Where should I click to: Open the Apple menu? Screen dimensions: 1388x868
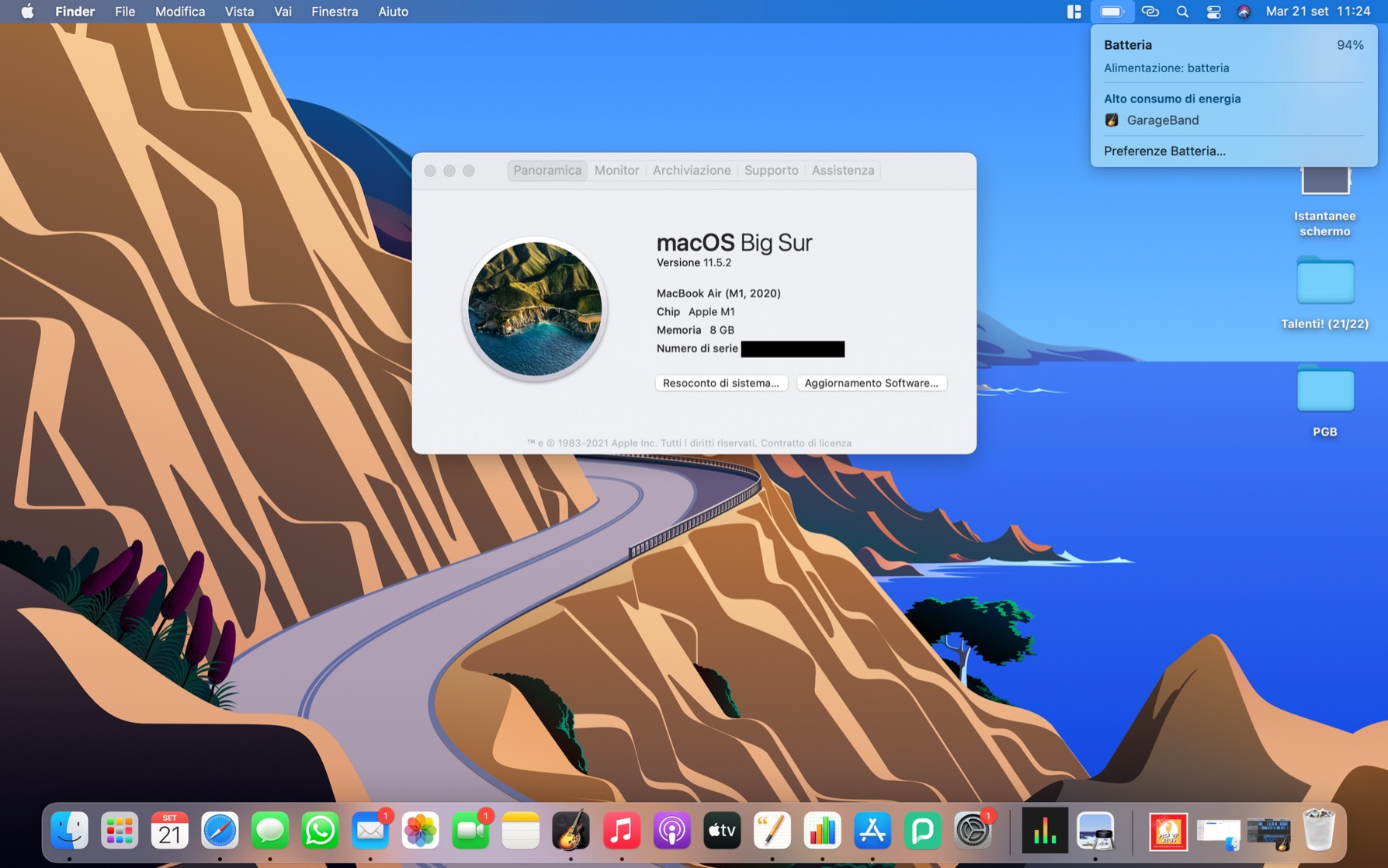[x=27, y=12]
